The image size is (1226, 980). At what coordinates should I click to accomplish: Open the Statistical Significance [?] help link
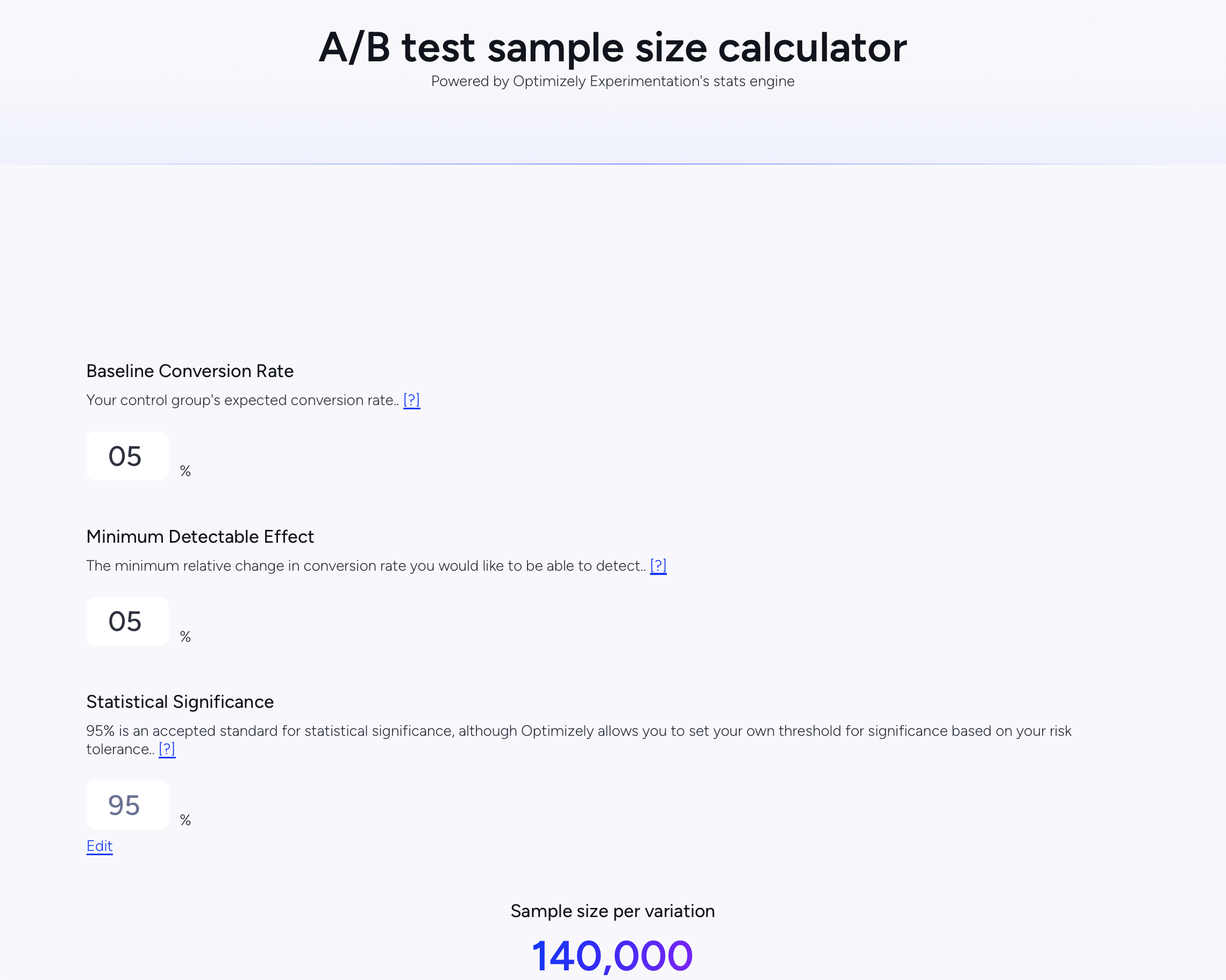click(167, 749)
